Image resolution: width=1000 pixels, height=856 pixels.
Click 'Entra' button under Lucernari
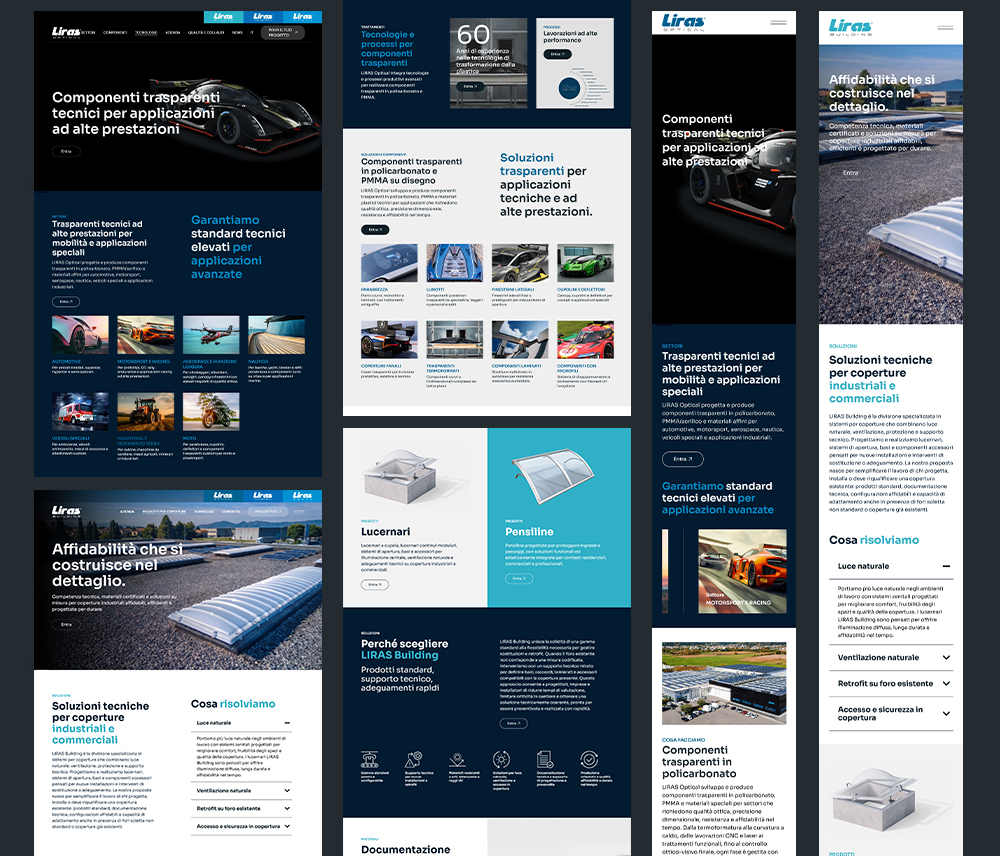374,584
